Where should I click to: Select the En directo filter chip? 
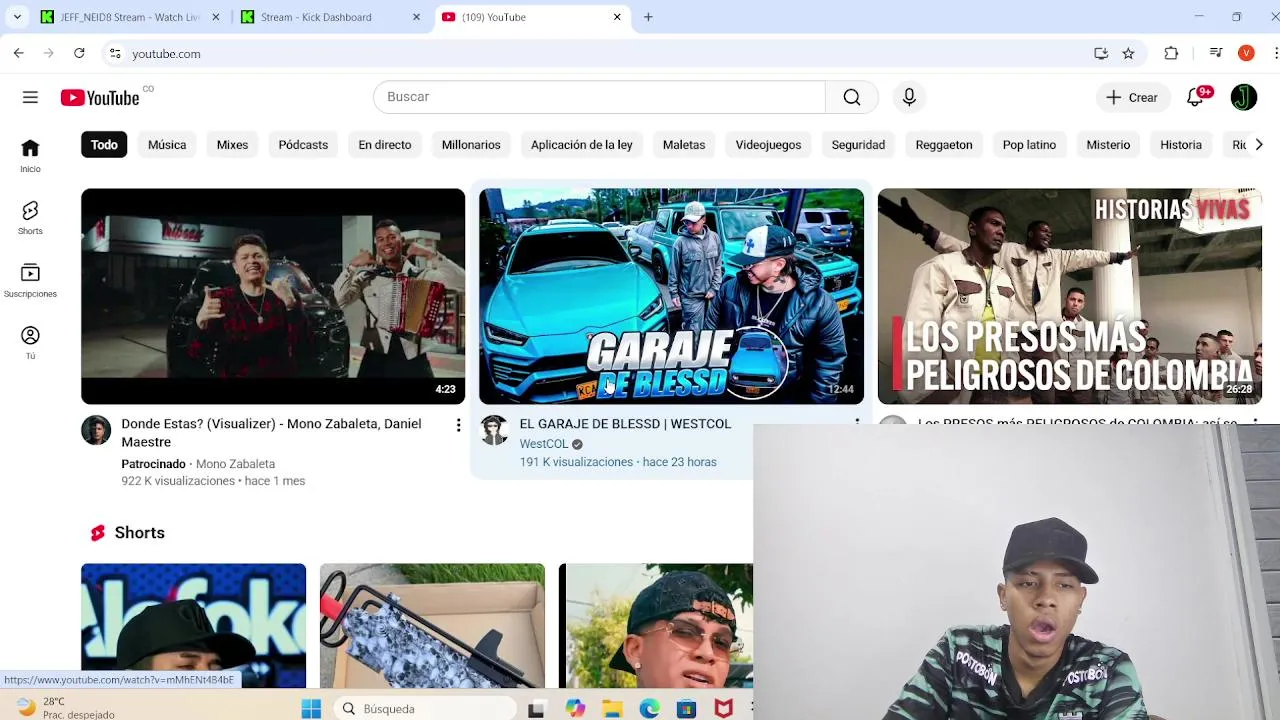(x=385, y=145)
